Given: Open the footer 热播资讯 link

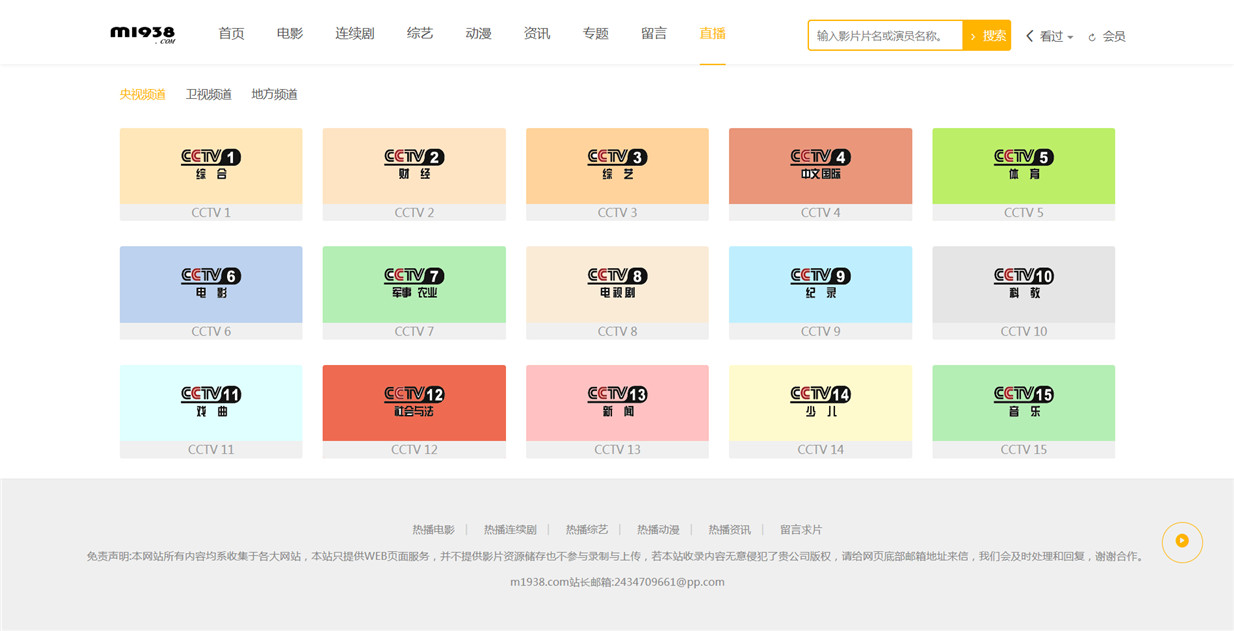Looking at the screenshot, I should click(730, 530).
